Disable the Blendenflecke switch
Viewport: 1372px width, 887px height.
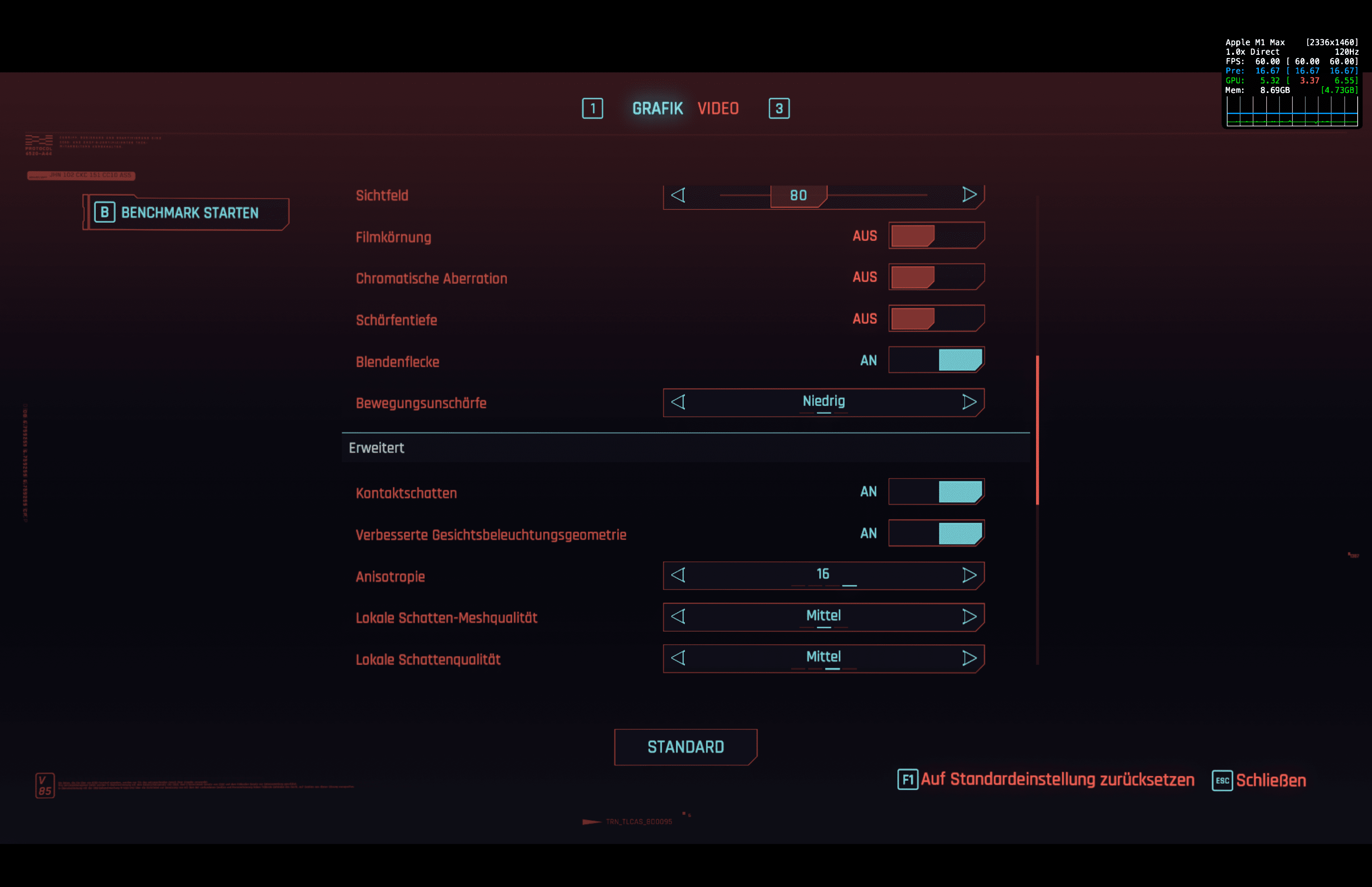tap(937, 360)
